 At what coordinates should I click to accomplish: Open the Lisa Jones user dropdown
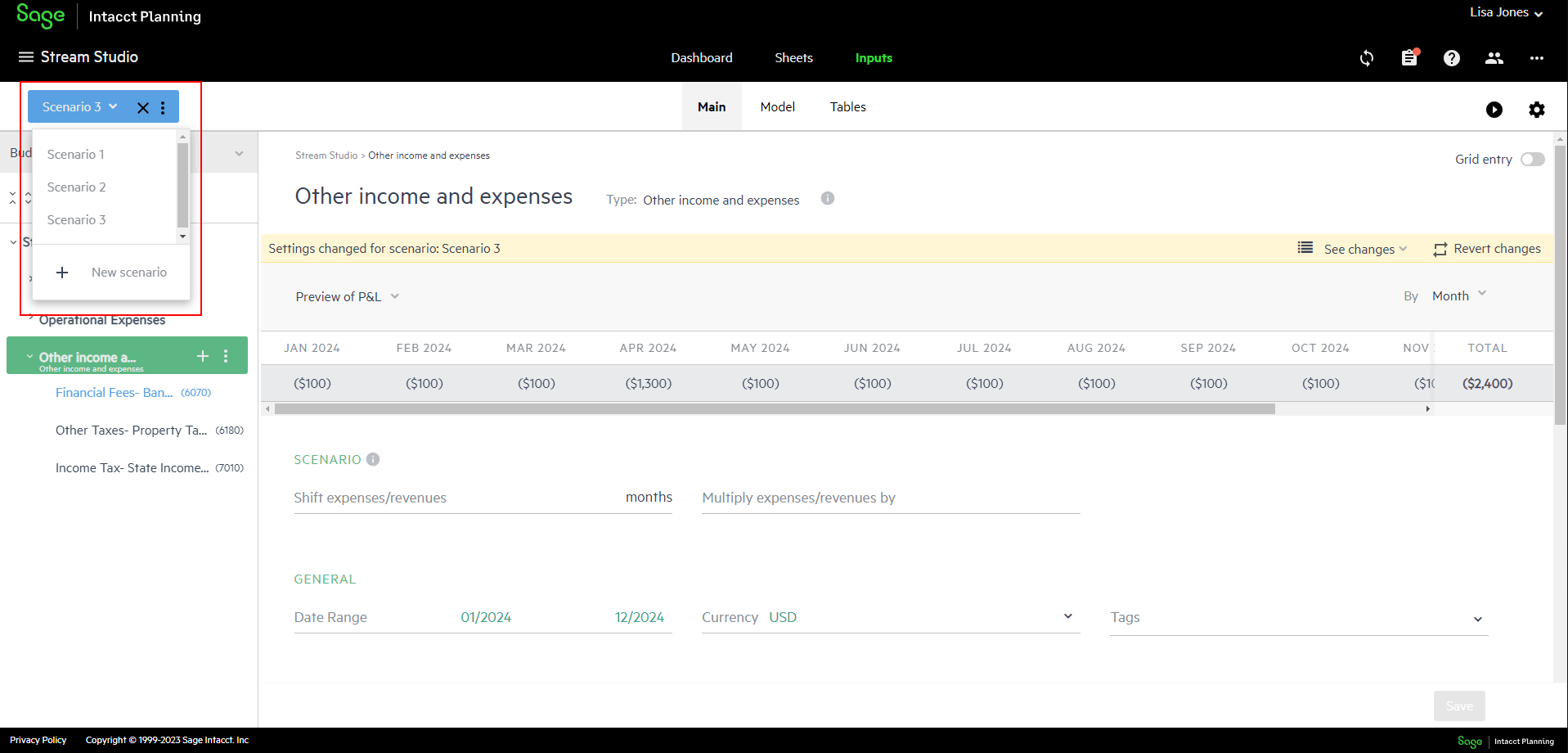[x=1506, y=12]
